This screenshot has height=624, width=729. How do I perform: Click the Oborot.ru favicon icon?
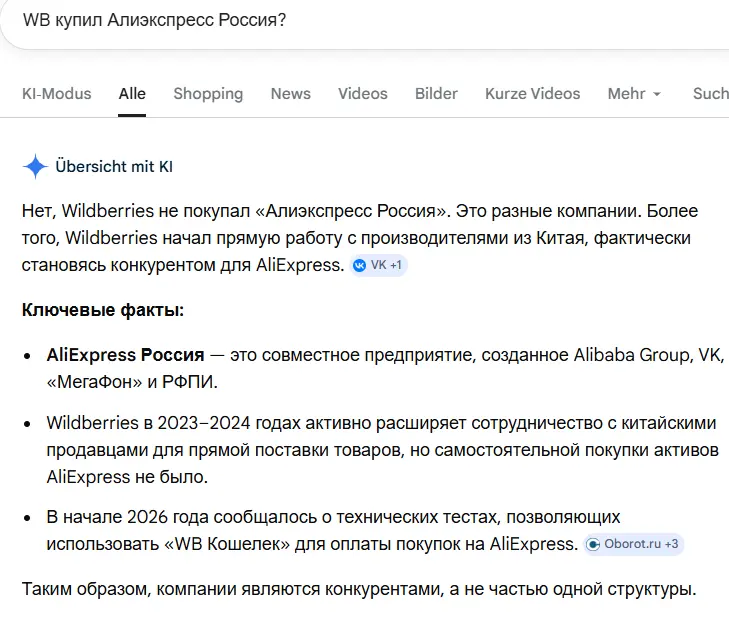[x=593, y=544]
